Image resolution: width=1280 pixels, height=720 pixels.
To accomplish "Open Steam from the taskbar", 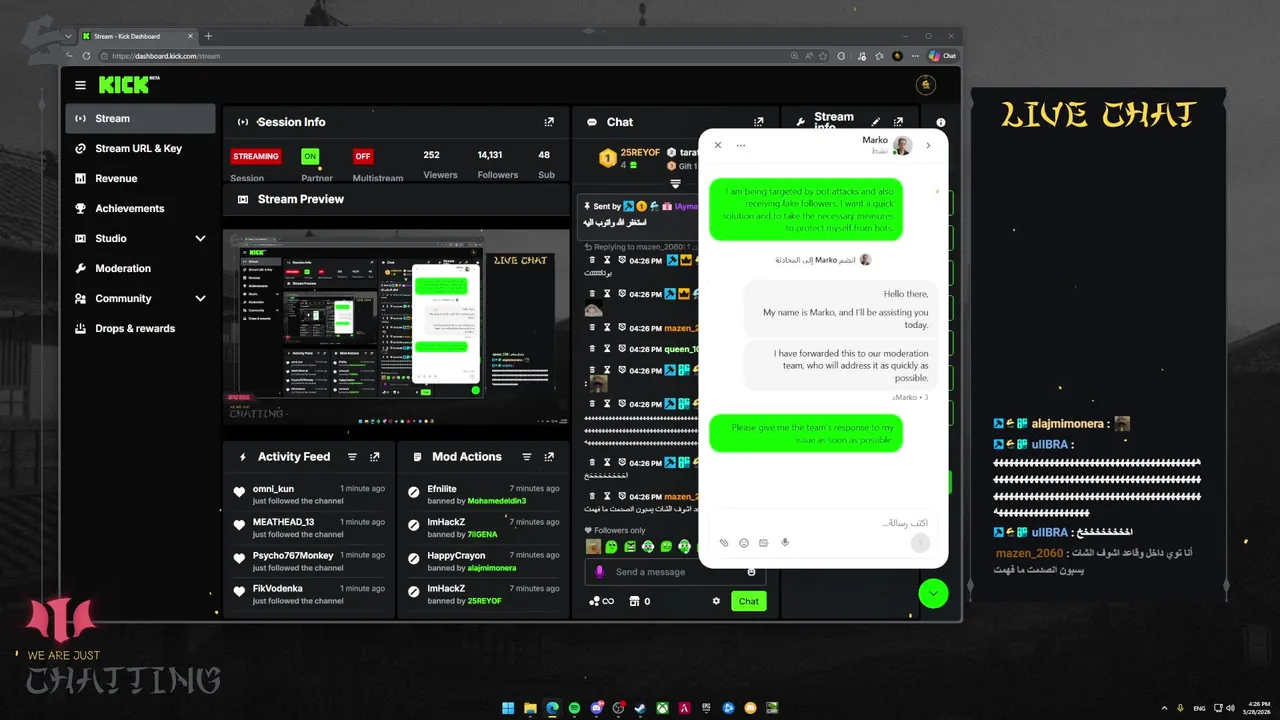I will point(641,708).
